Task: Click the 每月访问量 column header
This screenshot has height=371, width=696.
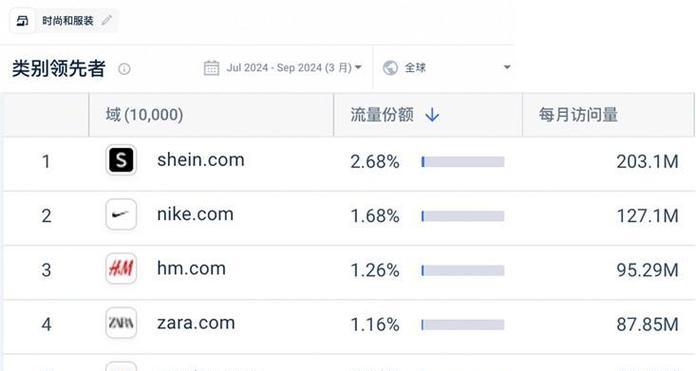Action: (x=578, y=115)
